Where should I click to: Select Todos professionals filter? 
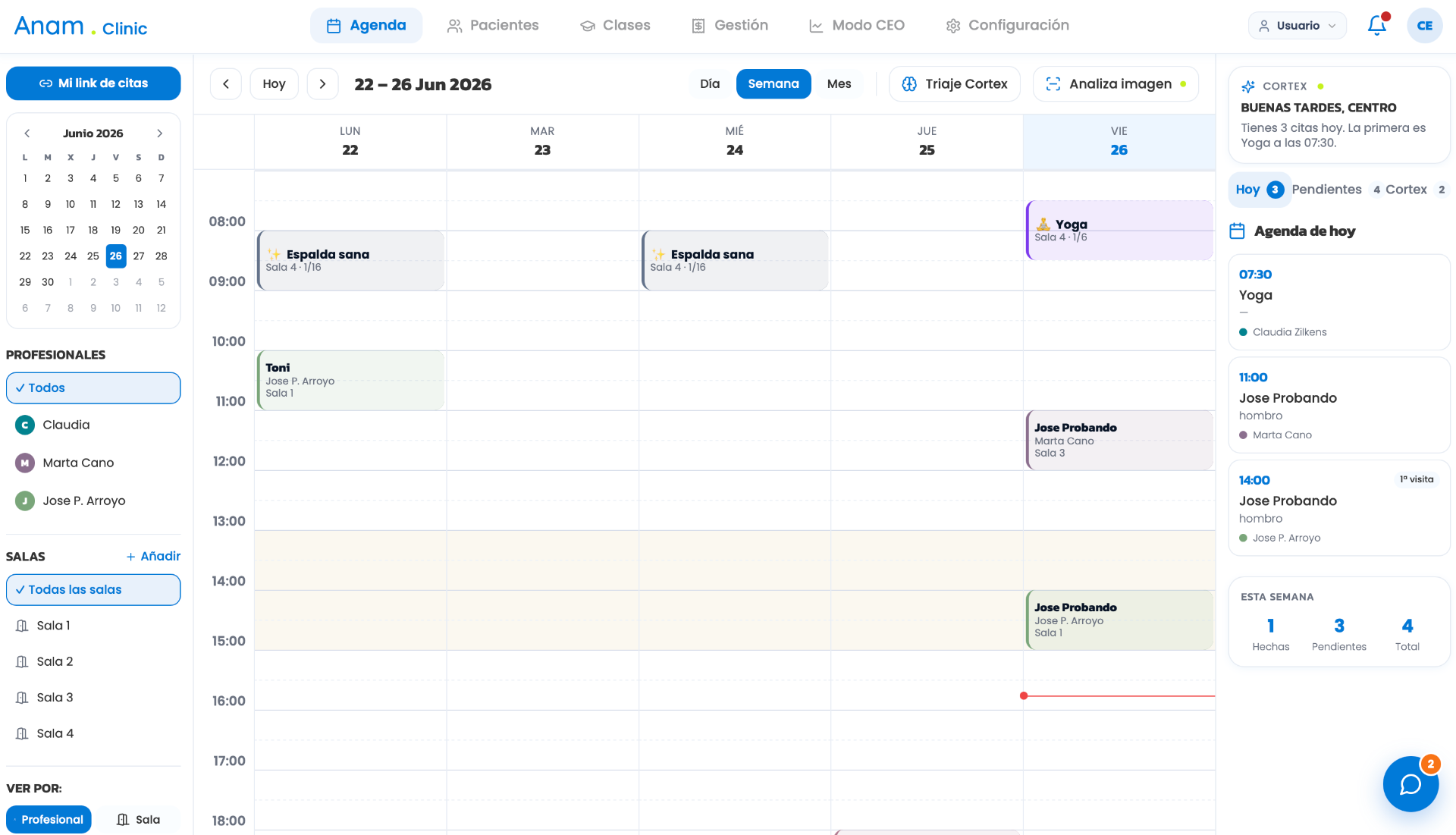[x=93, y=388]
